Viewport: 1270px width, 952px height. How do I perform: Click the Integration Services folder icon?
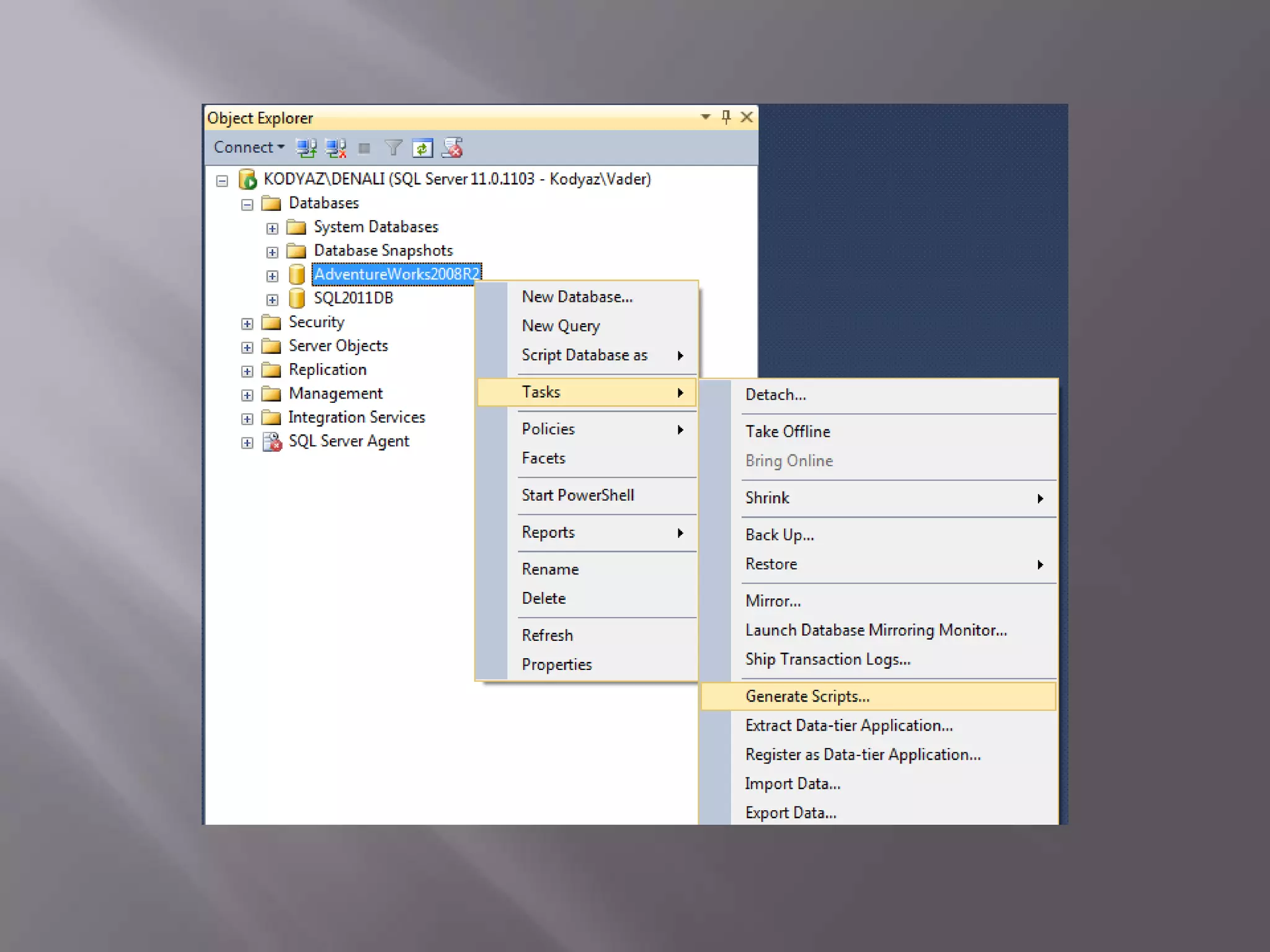tap(271, 418)
